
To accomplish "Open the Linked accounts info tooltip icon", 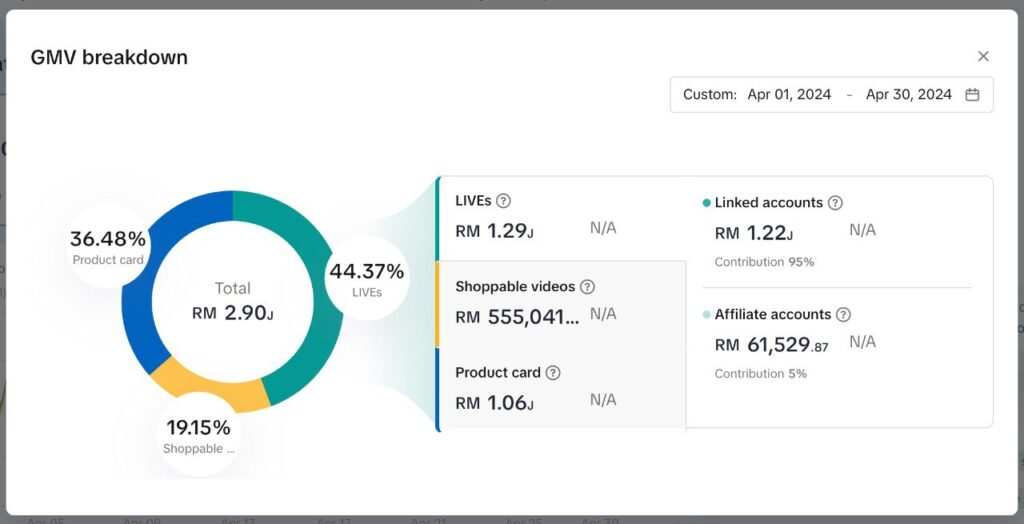I will click(835, 203).
